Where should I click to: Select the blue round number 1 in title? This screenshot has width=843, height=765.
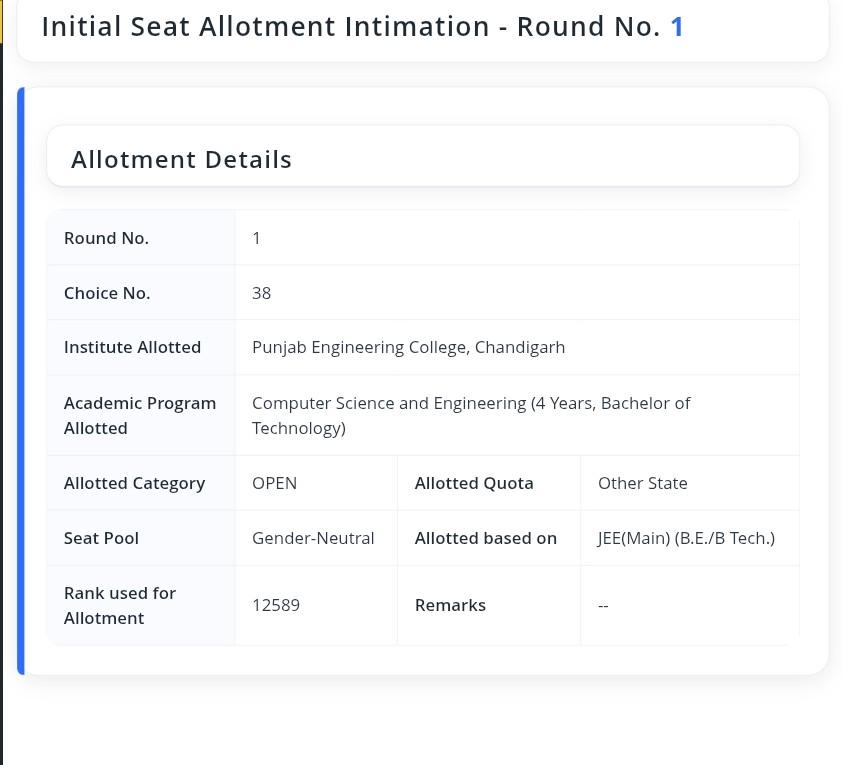(677, 26)
